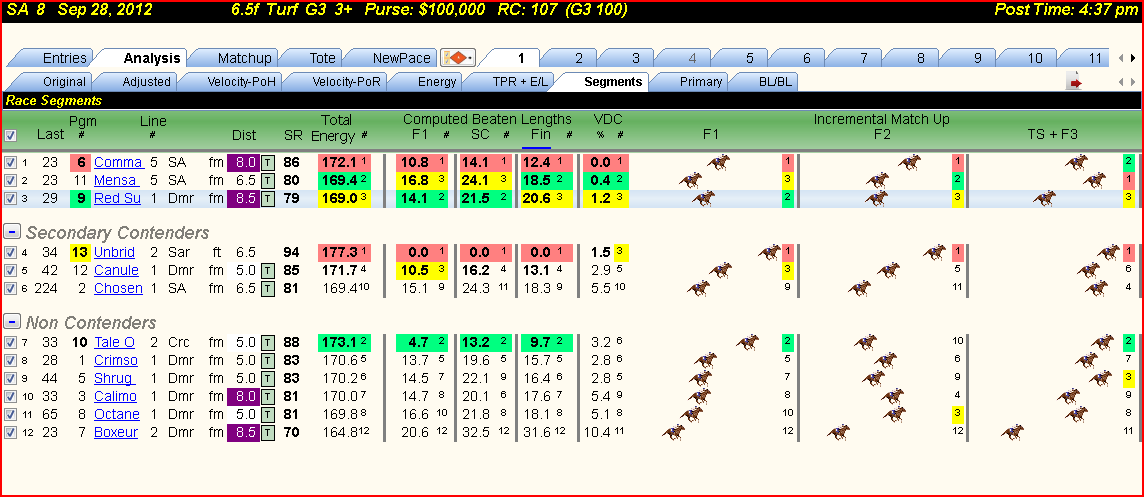Toggle the select-all checkbox in the header
The width and height of the screenshot is (1144, 497).
click(x=10, y=135)
